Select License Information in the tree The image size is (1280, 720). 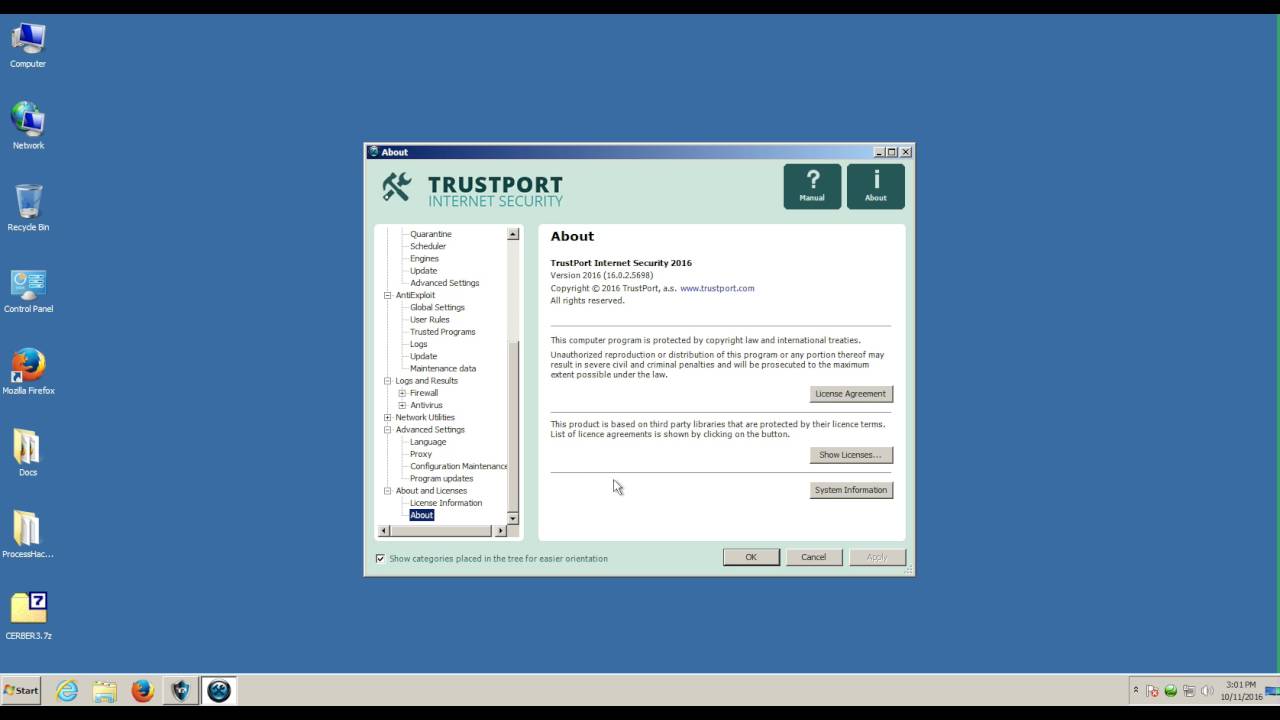(x=446, y=503)
